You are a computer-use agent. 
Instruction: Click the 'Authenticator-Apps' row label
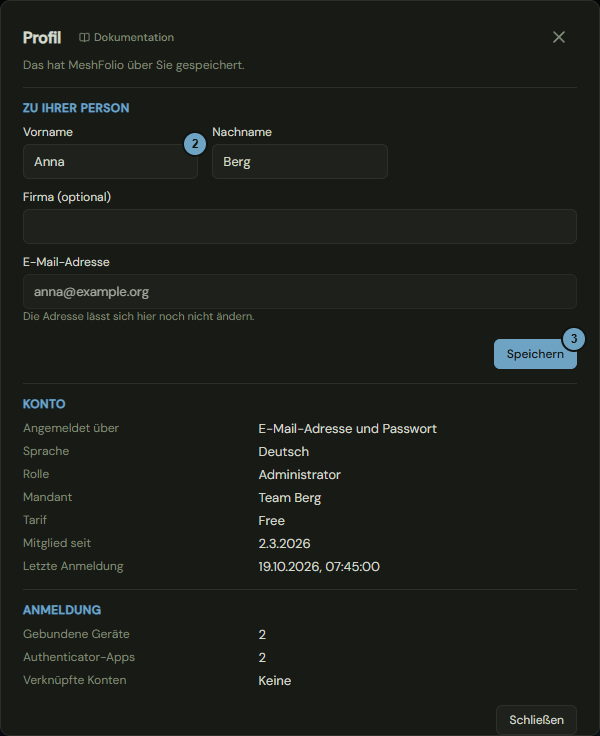79,657
